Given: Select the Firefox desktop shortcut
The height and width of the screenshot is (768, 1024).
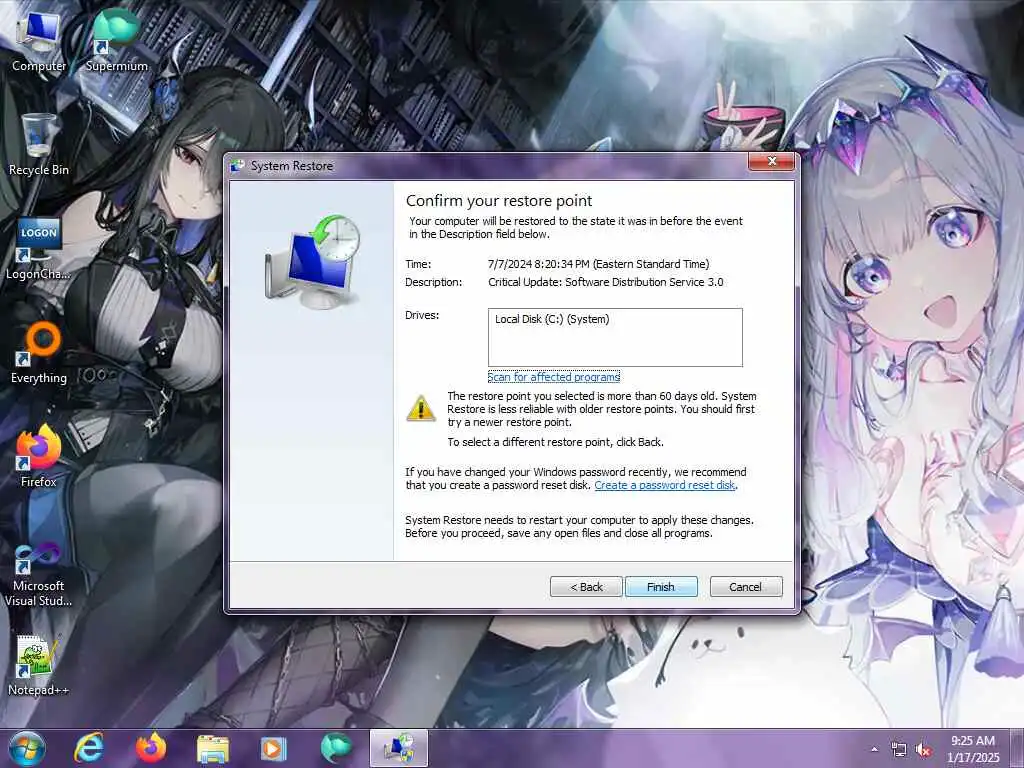Looking at the screenshot, I should tap(38, 457).
